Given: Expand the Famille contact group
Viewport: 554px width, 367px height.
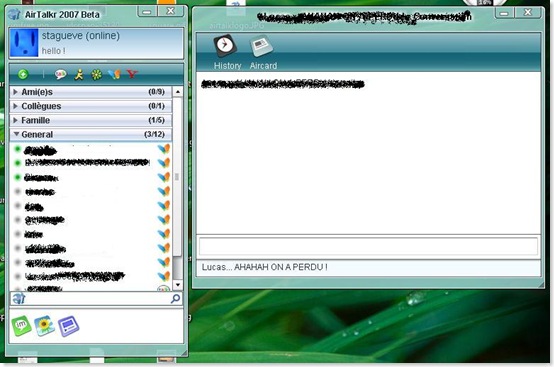Looking at the screenshot, I should 91,120.
